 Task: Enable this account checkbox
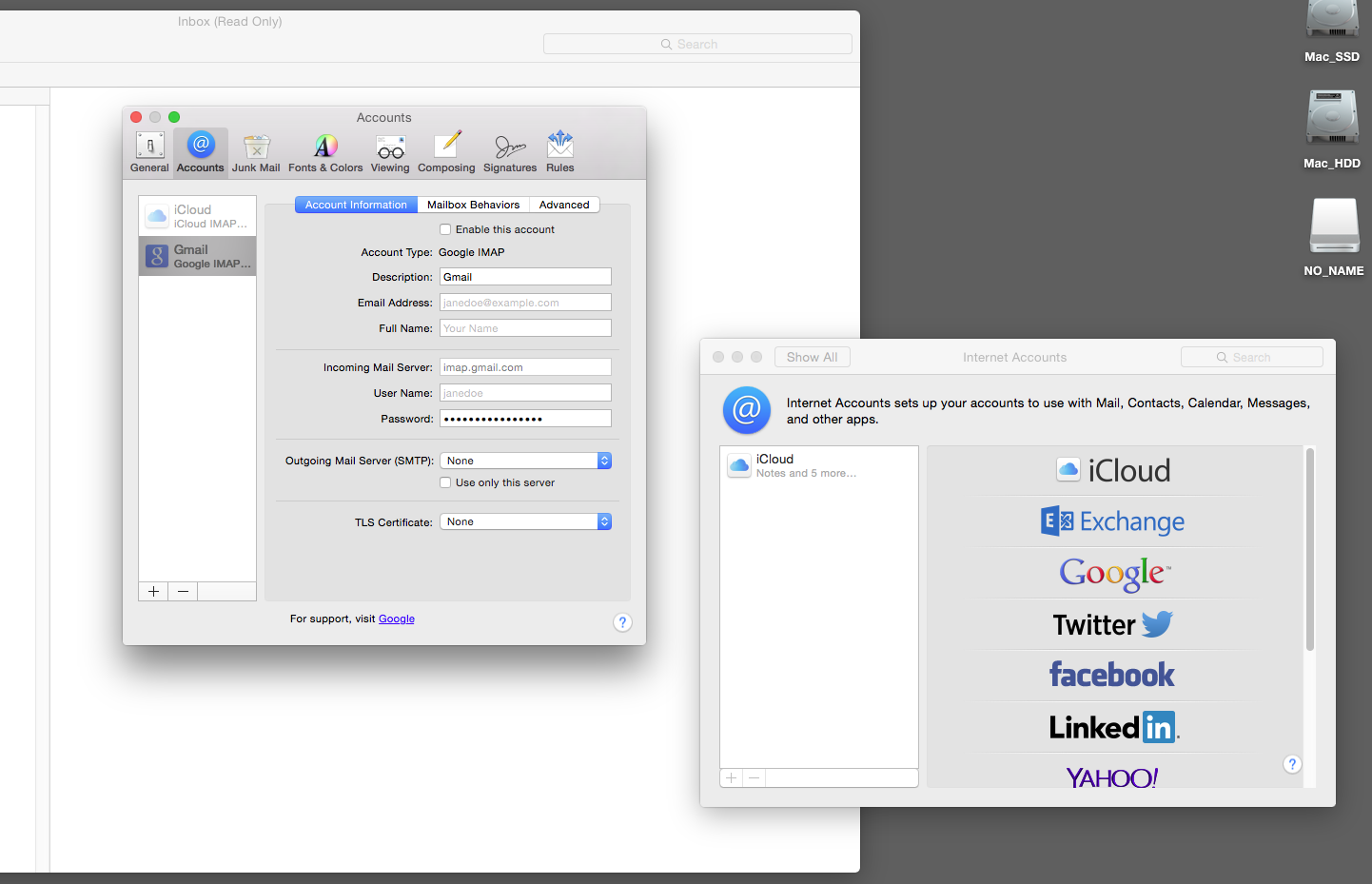(x=445, y=229)
